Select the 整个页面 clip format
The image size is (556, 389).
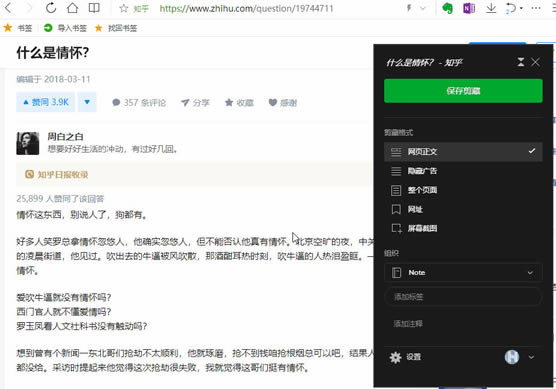tap(463, 190)
